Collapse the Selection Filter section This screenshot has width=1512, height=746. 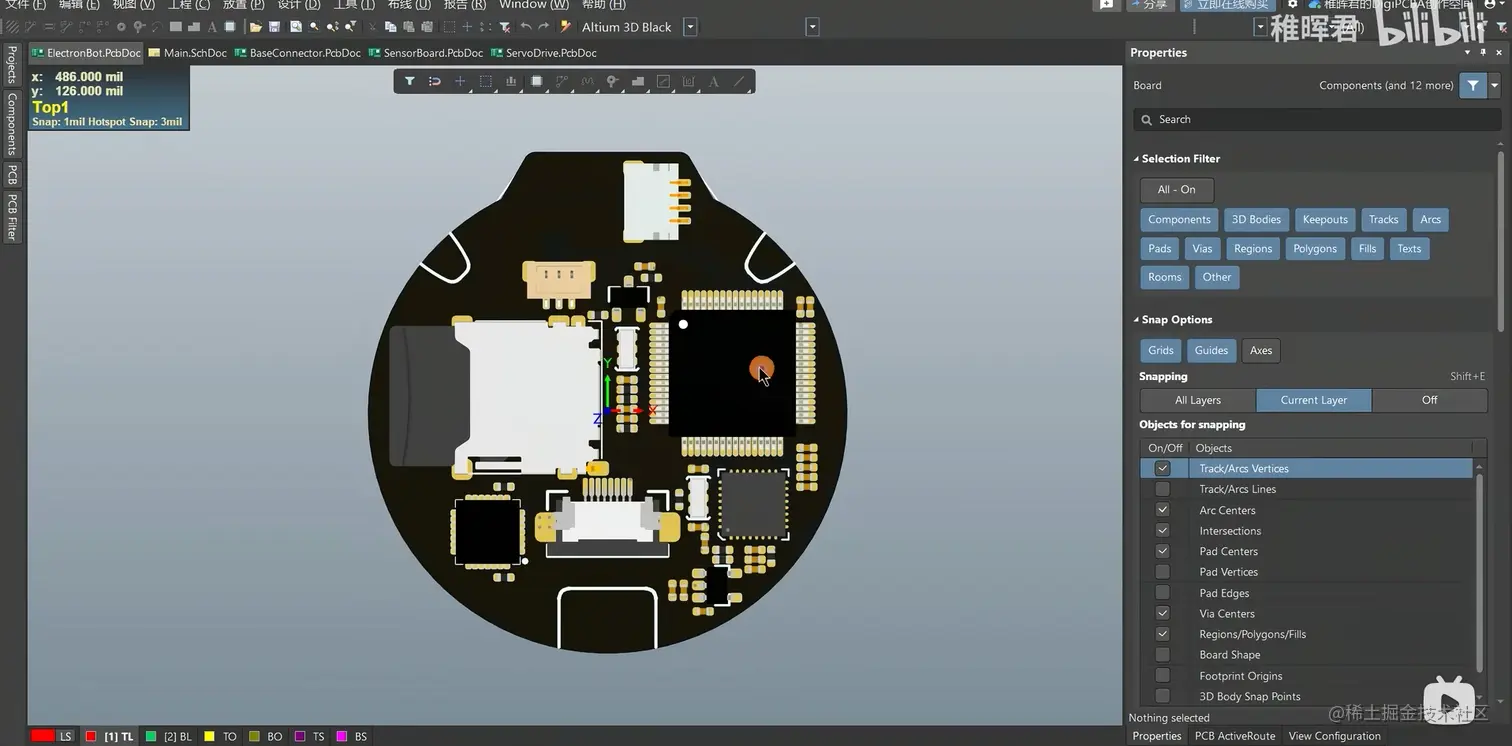pos(1136,159)
